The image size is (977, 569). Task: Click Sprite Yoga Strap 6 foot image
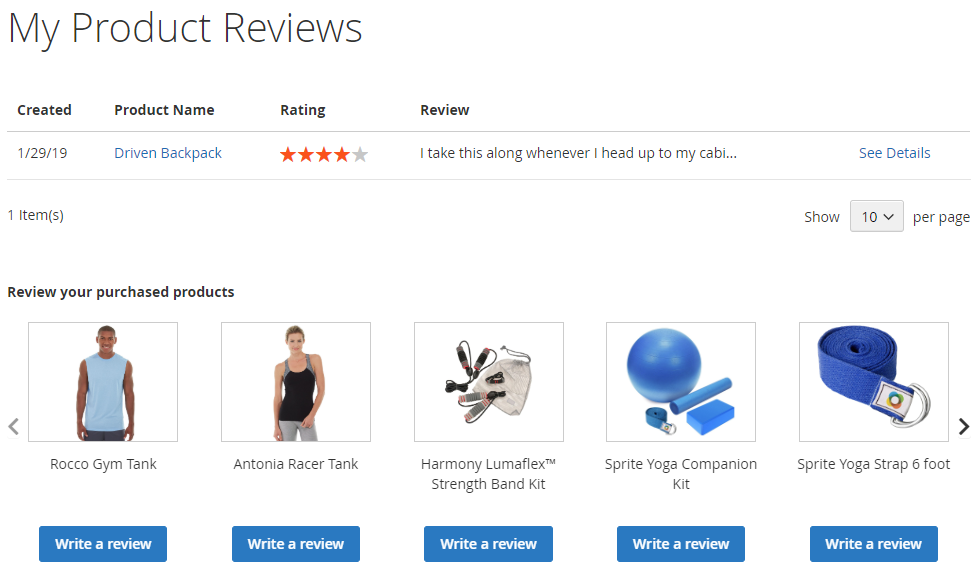coord(874,382)
